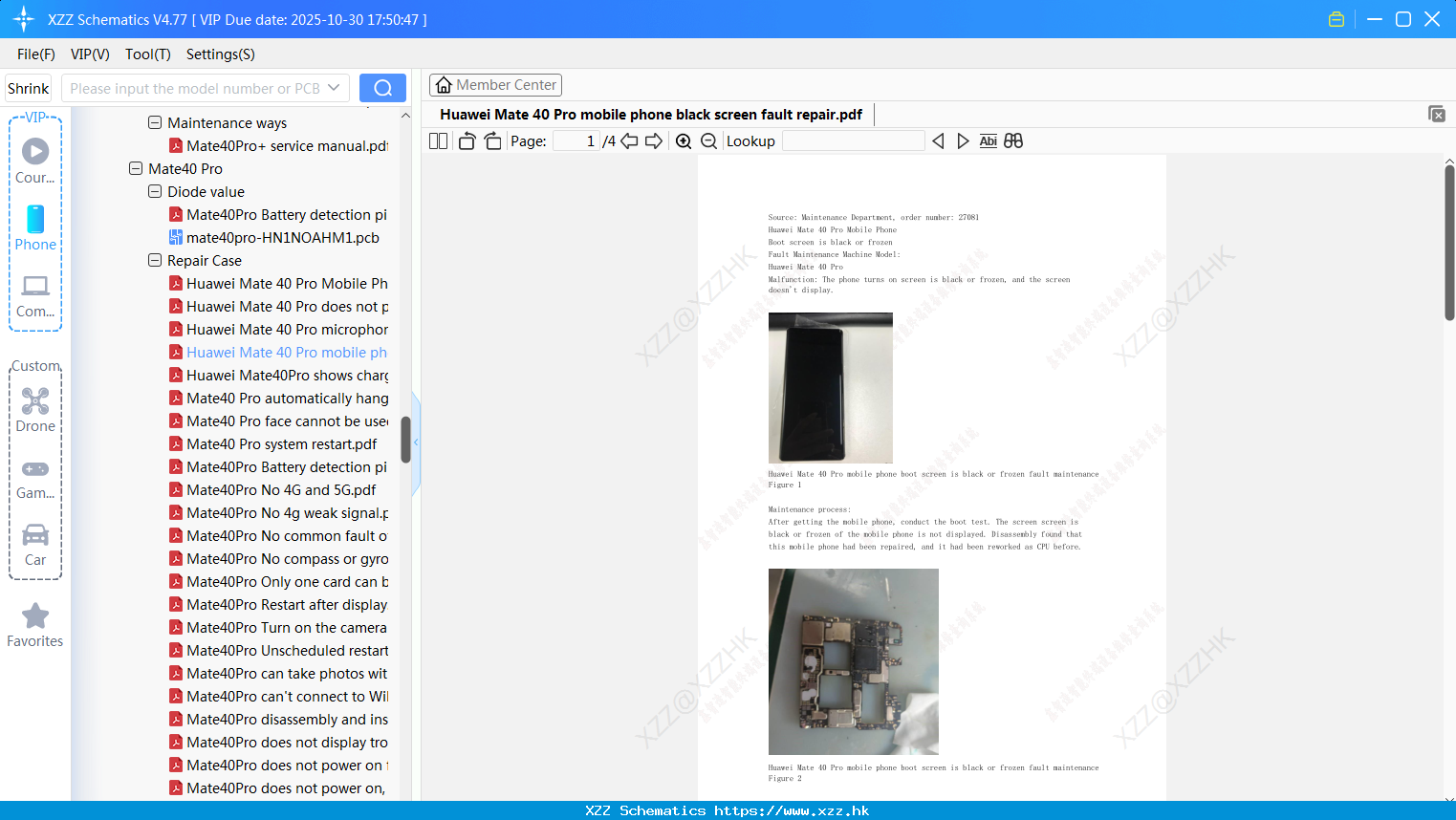The image size is (1456, 820).
Task: Open the Courses sidebar icon
Action: [35, 161]
